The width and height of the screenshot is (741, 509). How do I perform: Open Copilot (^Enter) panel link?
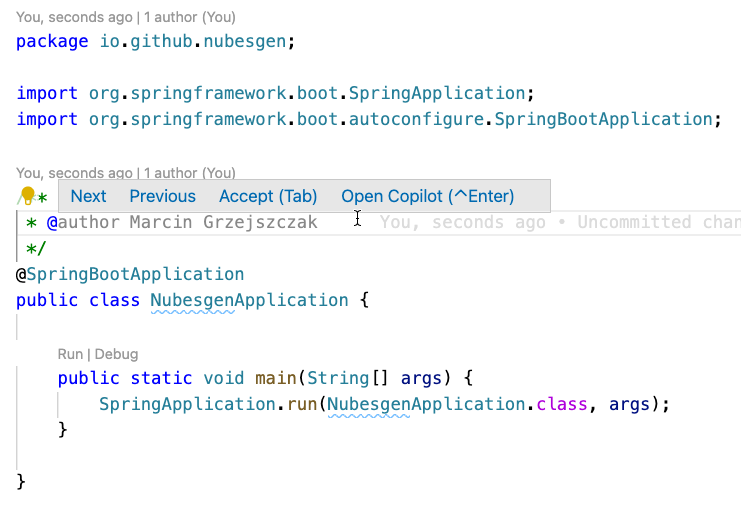[428, 196]
